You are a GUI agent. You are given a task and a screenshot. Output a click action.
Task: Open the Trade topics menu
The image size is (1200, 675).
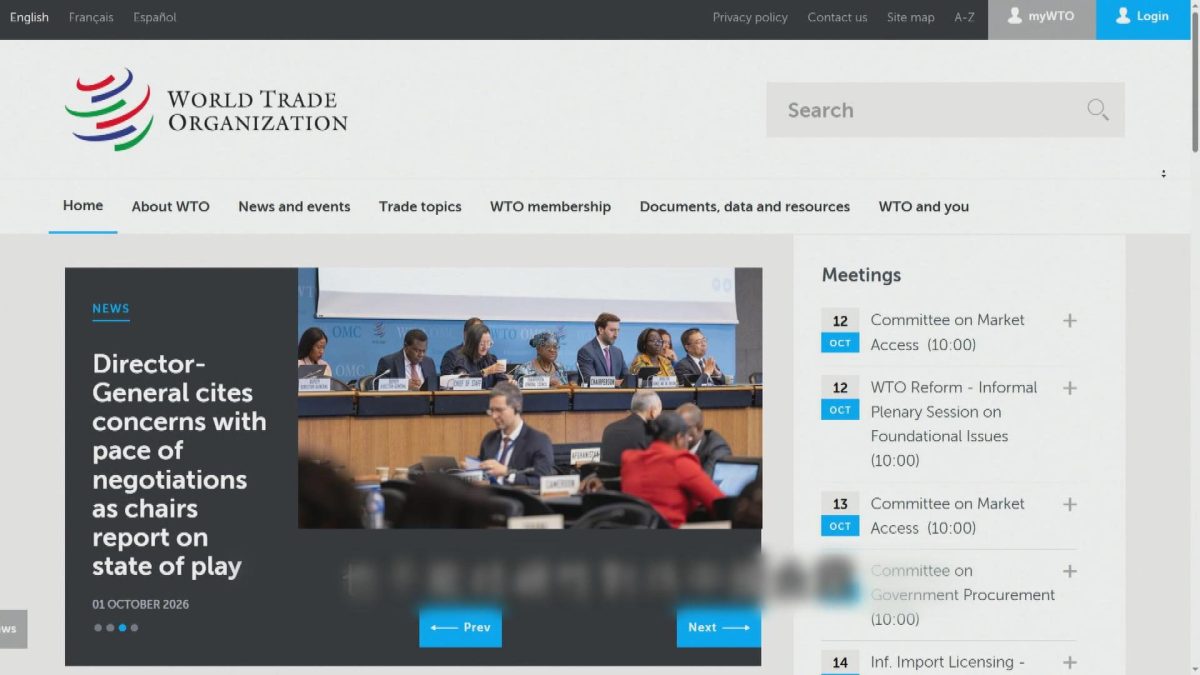(x=420, y=207)
